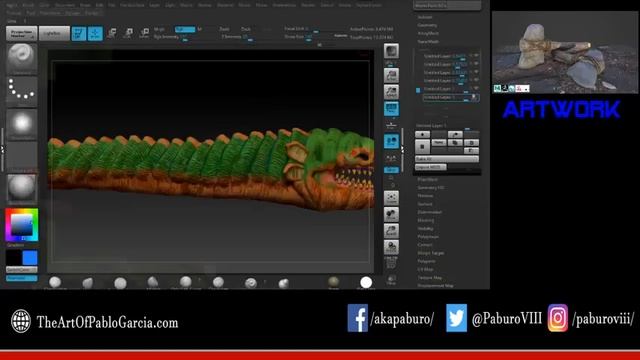
Task: Click the BPR render icon
Action: [x=391, y=51]
